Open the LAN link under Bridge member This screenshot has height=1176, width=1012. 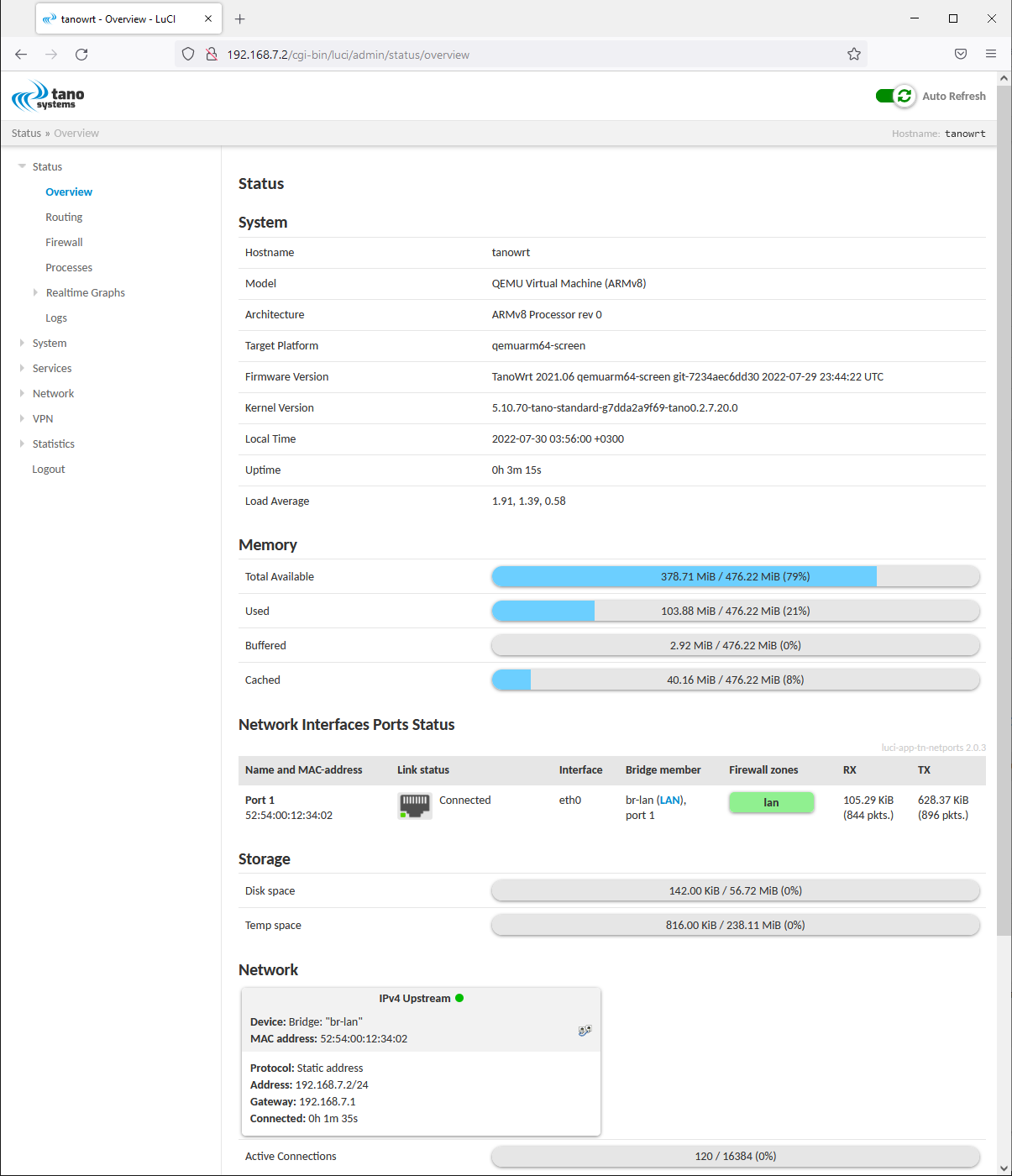(x=669, y=800)
